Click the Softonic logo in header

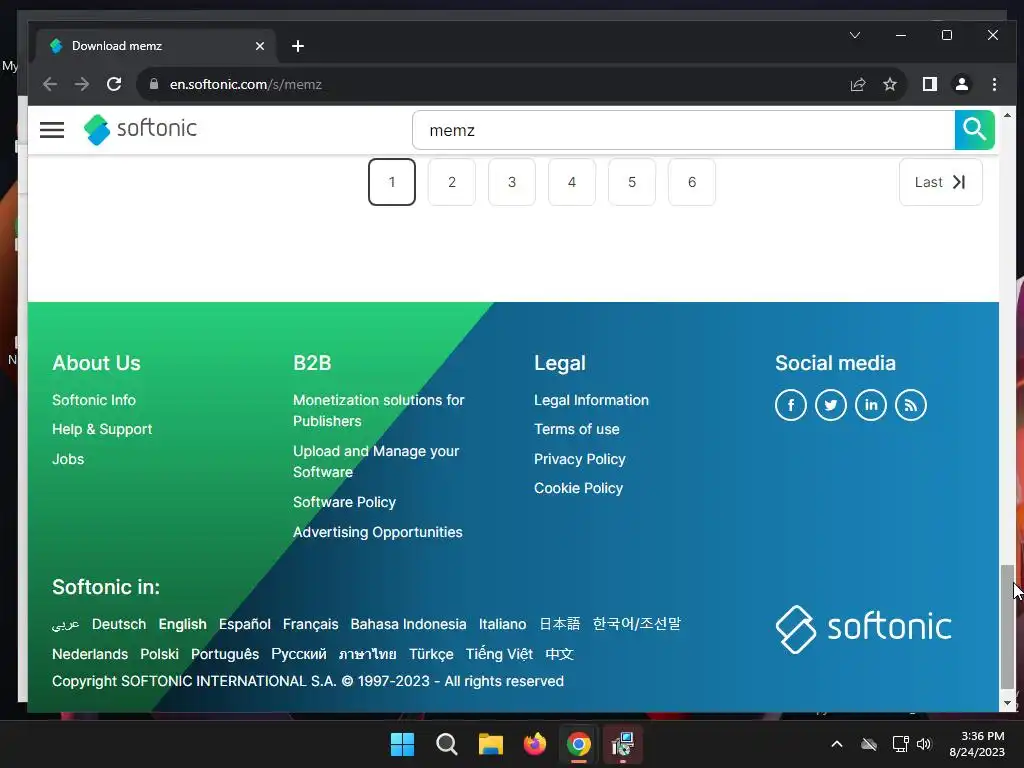click(x=140, y=129)
